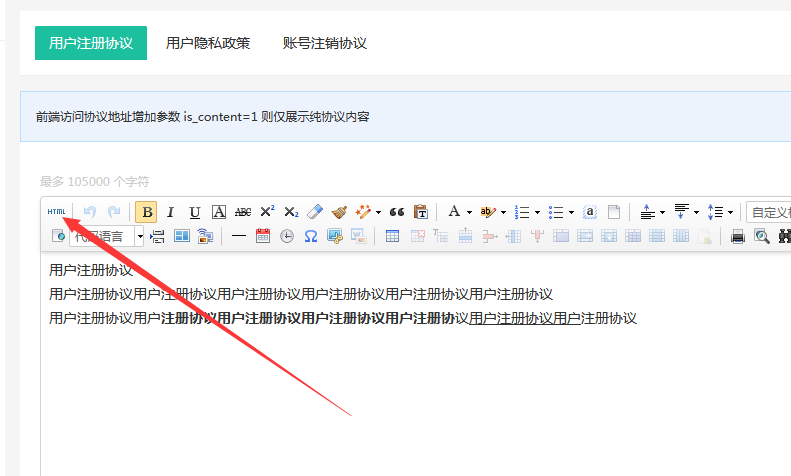Open spacing-before dropdown arrow
This screenshot has width=791, height=476.
(662, 212)
